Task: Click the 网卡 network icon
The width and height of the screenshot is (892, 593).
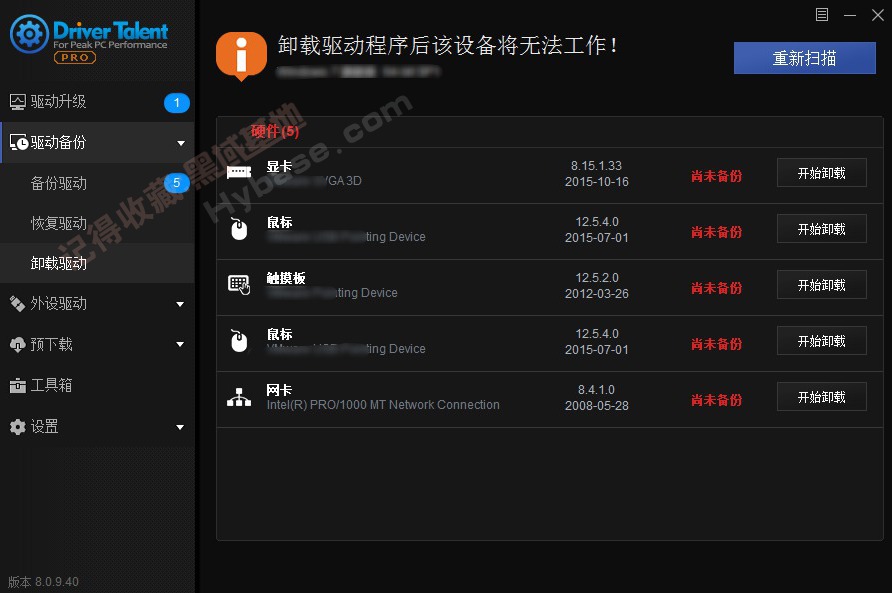Action: [x=239, y=397]
